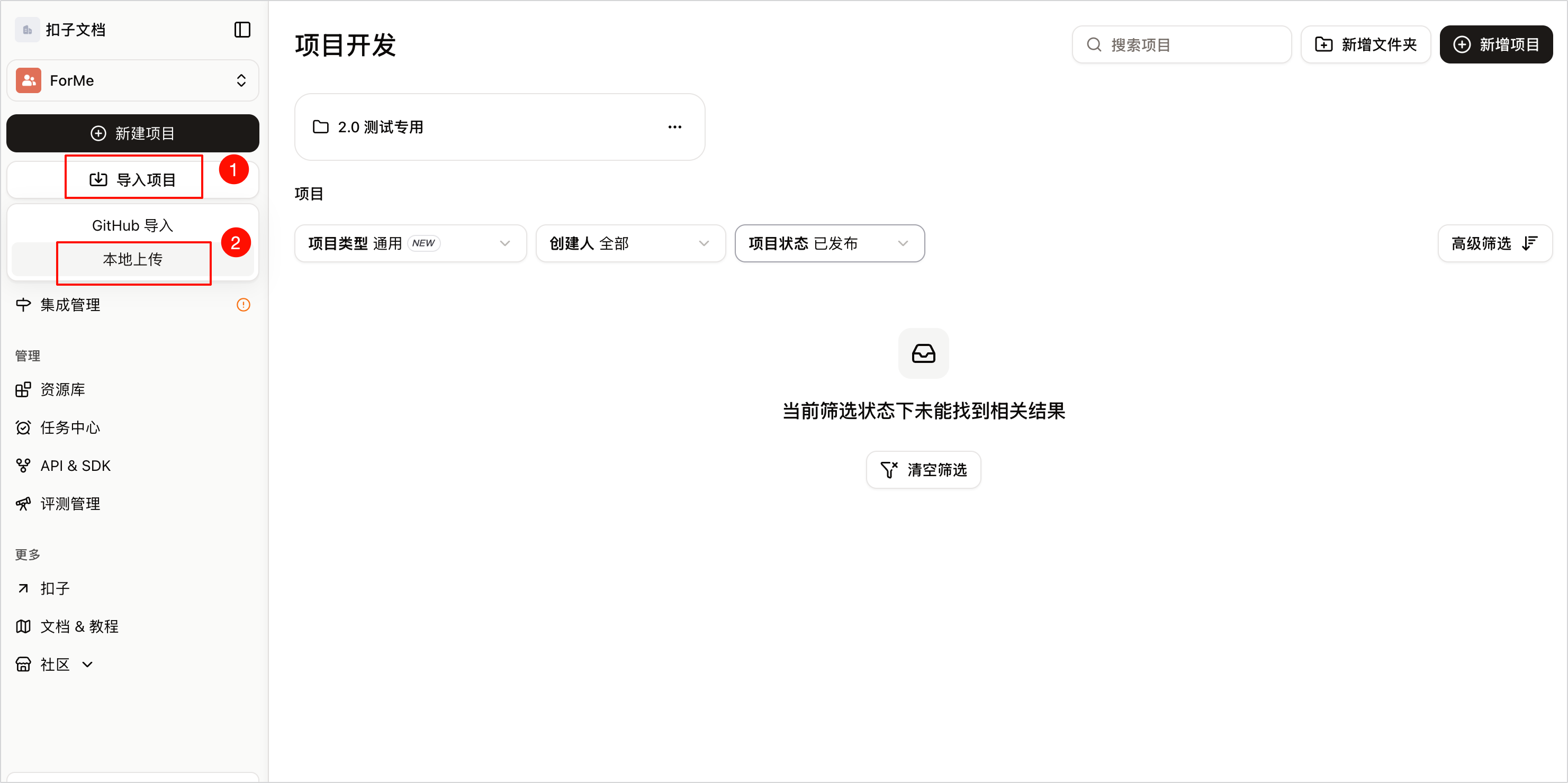The height and width of the screenshot is (783, 1568).
Task: Focus the 搜索项目 search field
Action: click(1182, 44)
